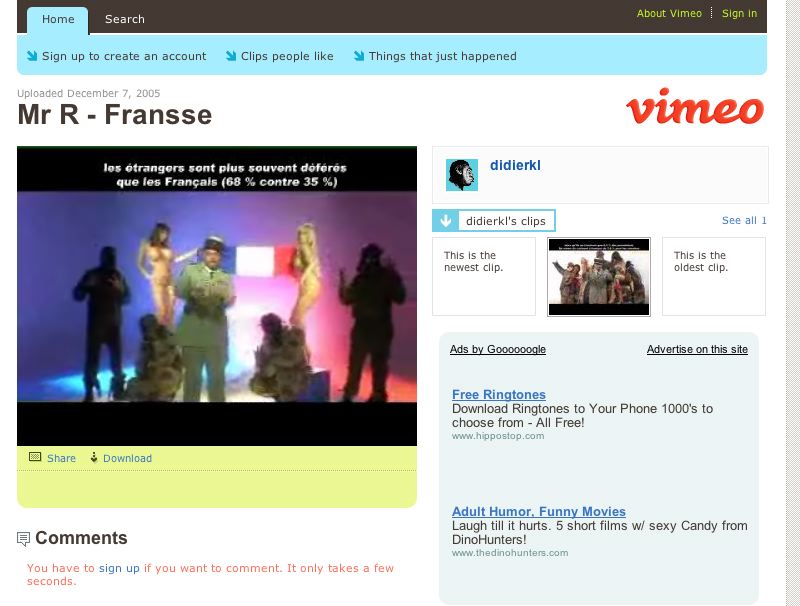Click arrow icon beside Things that just happened

click(359, 56)
